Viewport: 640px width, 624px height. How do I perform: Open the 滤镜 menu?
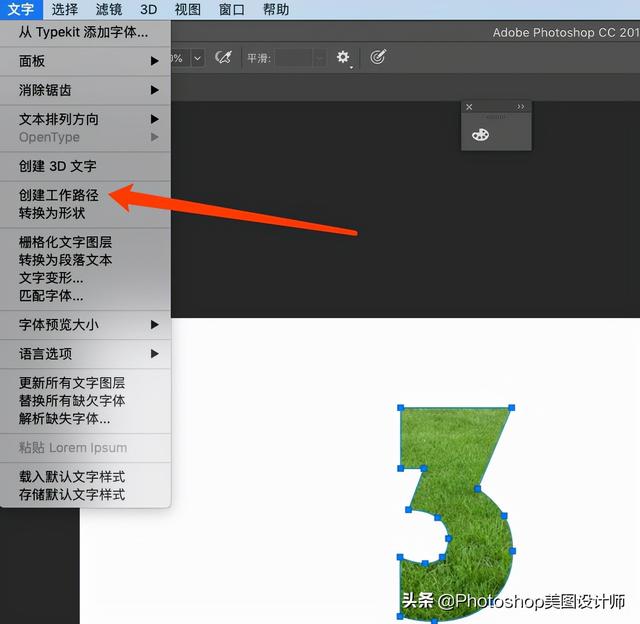point(109,9)
